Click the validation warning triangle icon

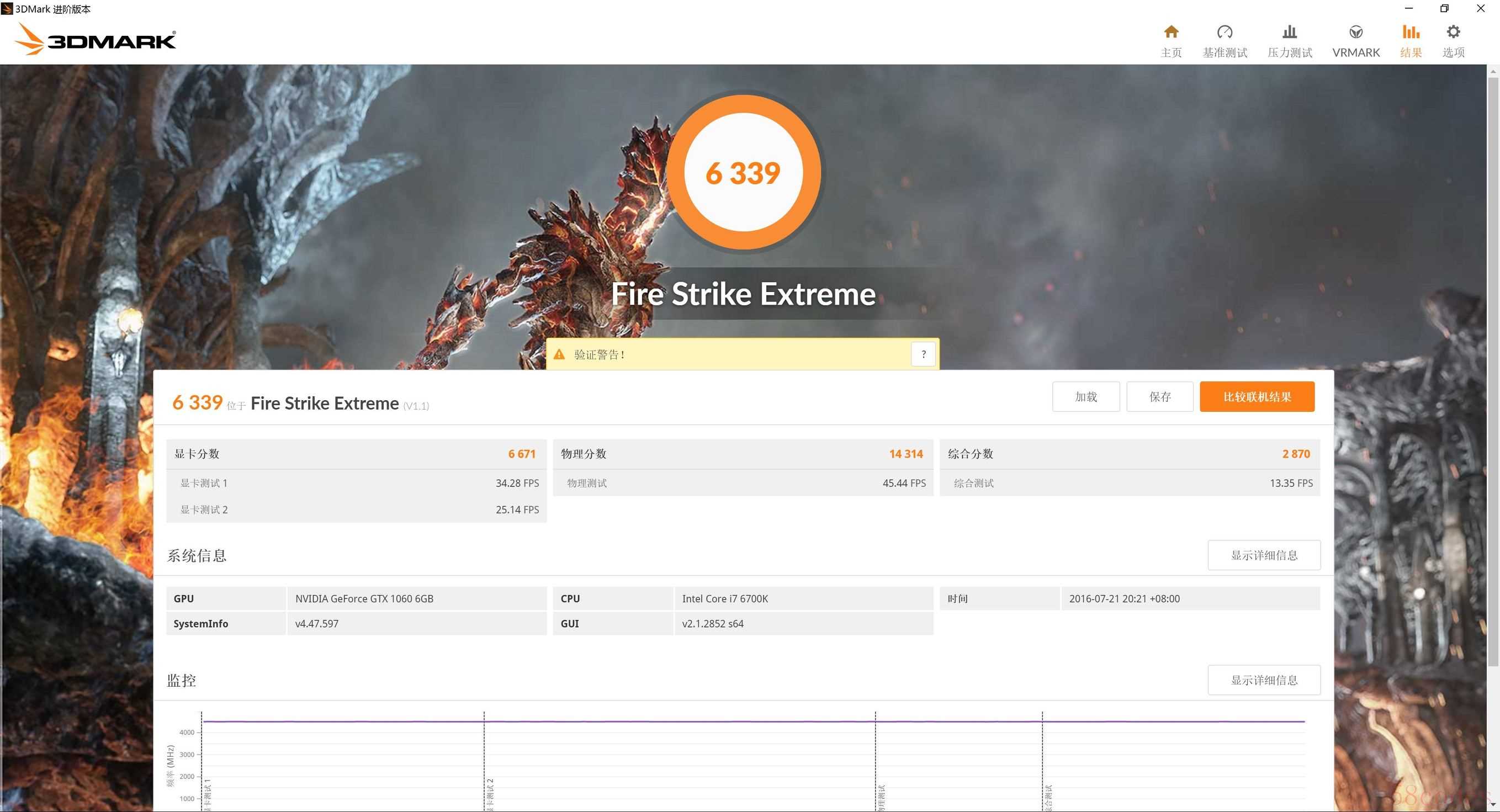click(559, 354)
